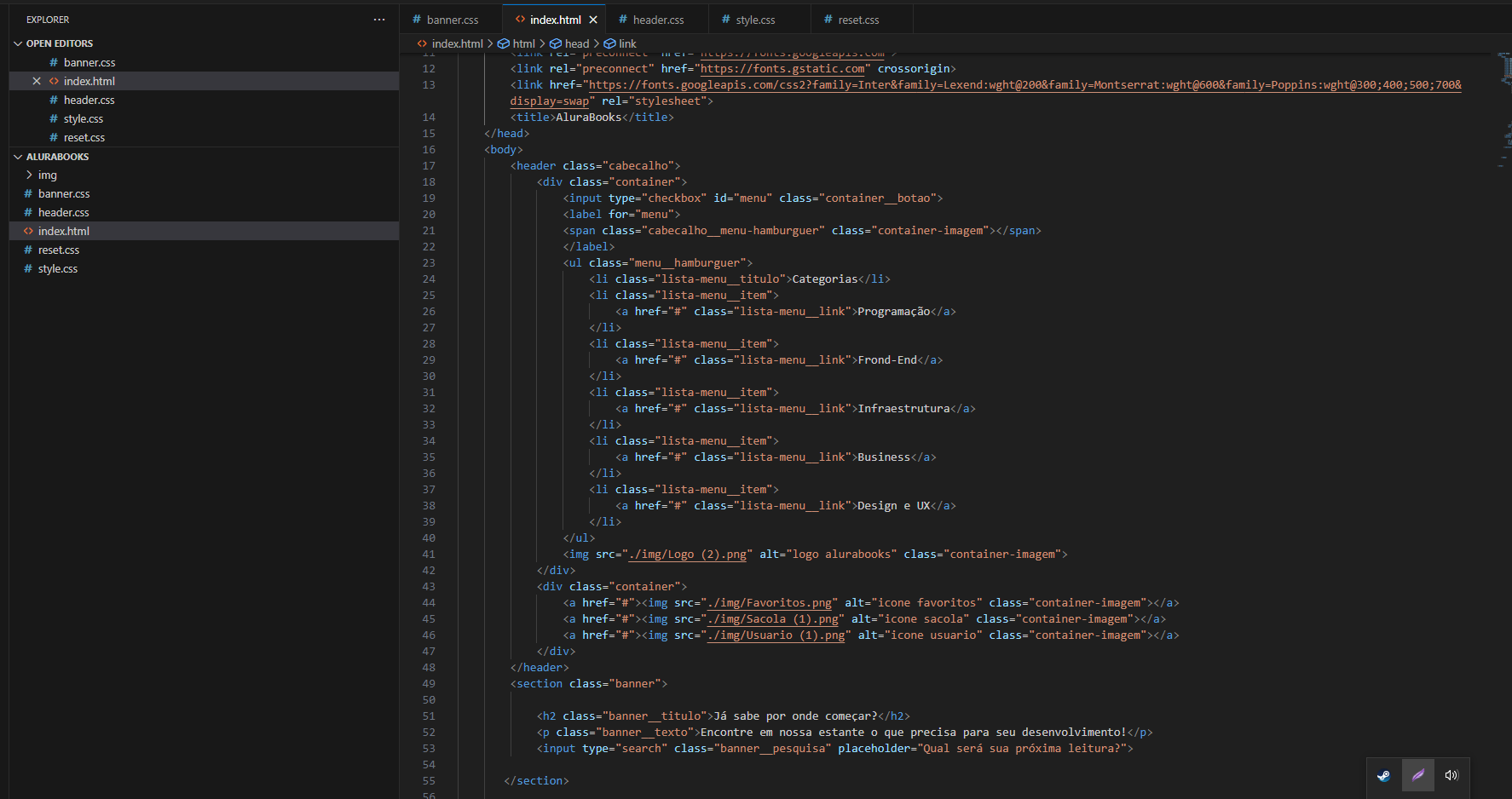
Task: Follow fonts.googleapis.com/css2 URL on line 13
Action: pyautogui.click(x=1025, y=84)
